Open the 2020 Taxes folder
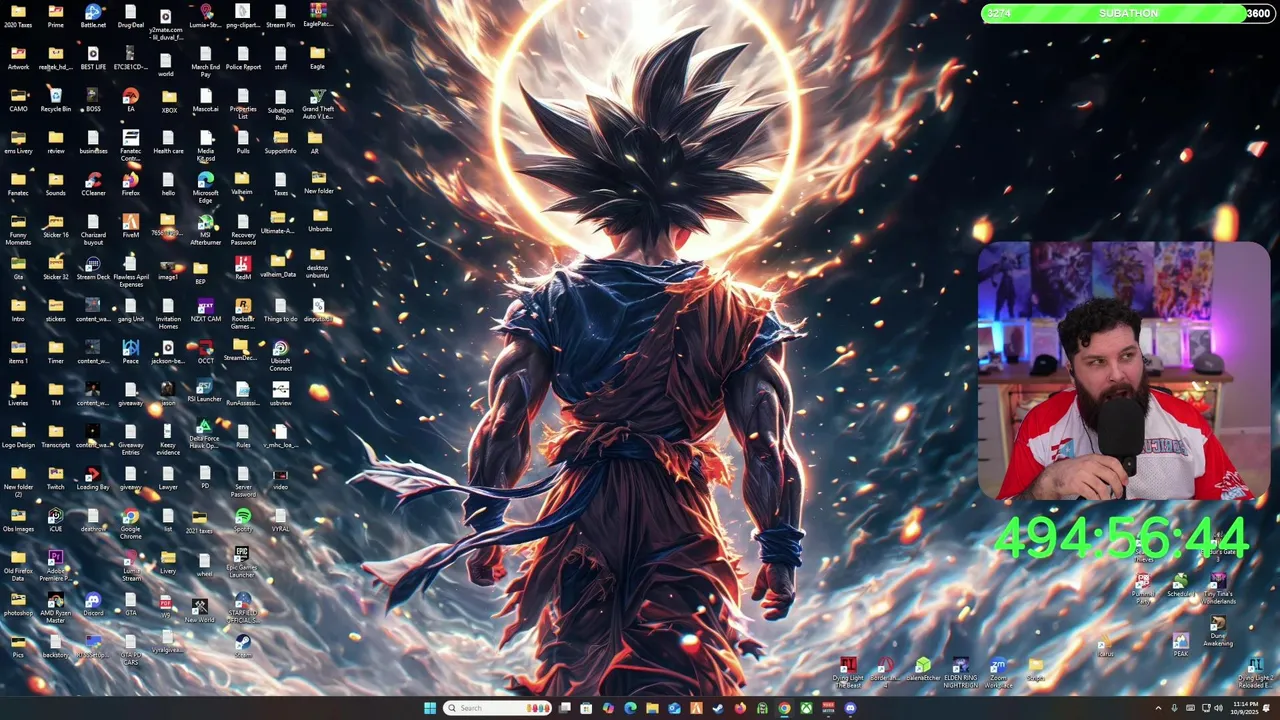This screenshot has width=1280, height=720. tap(18, 16)
